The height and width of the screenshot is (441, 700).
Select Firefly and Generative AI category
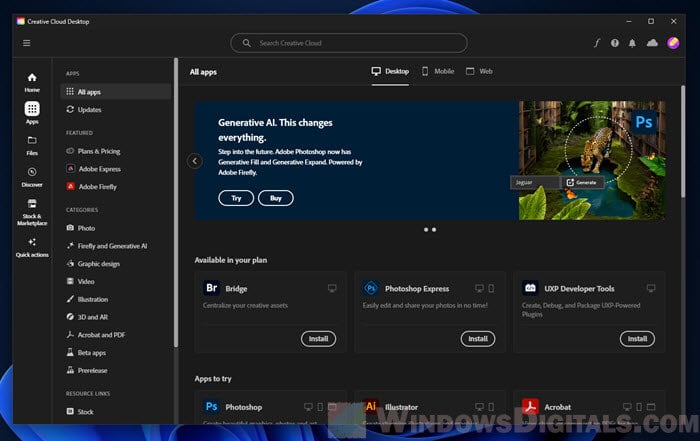[107, 246]
